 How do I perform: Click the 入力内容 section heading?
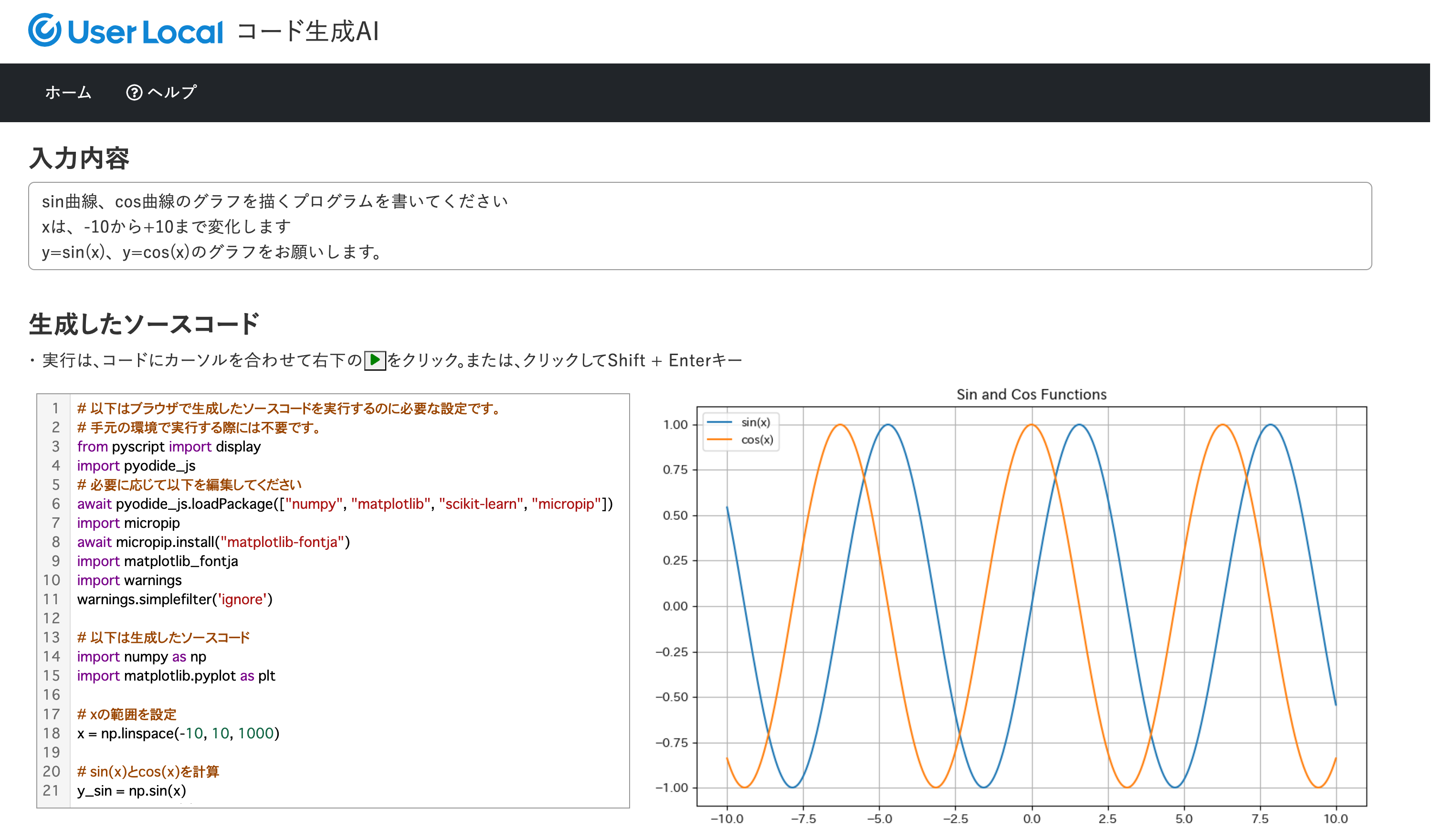(x=80, y=158)
